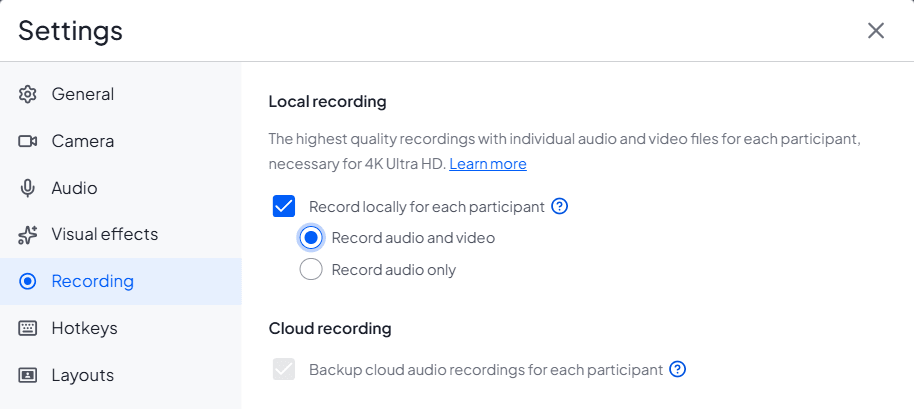Click the Camera icon in sidebar
Screen dimensions: 914x409
pyautogui.click(x=27, y=142)
